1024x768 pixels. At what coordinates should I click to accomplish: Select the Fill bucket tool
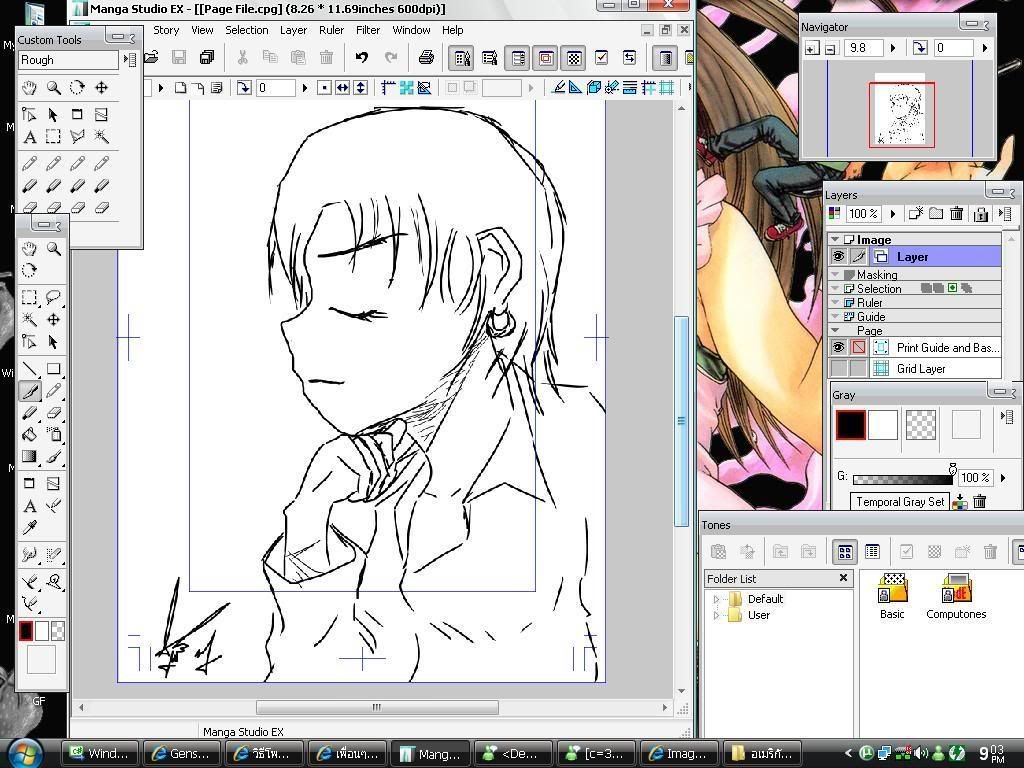pos(30,434)
